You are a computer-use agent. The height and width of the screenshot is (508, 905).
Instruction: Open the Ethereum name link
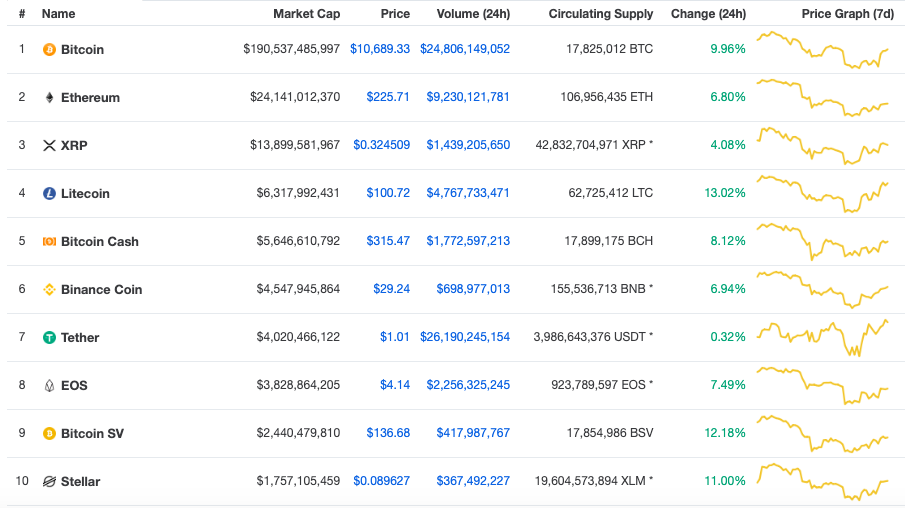pyautogui.click(x=91, y=98)
